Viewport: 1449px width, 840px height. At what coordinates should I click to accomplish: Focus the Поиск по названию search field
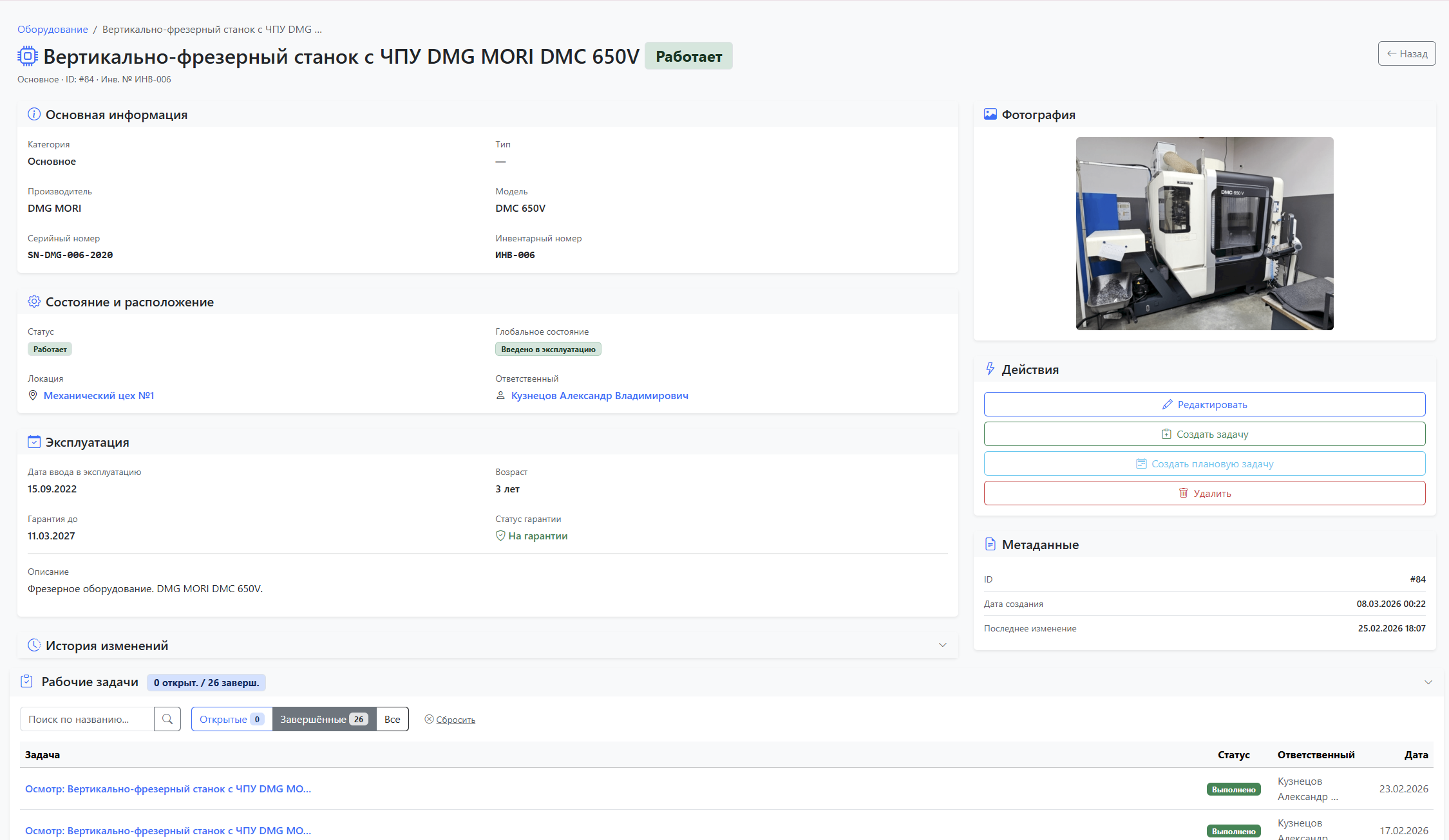pyautogui.click(x=87, y=719)
